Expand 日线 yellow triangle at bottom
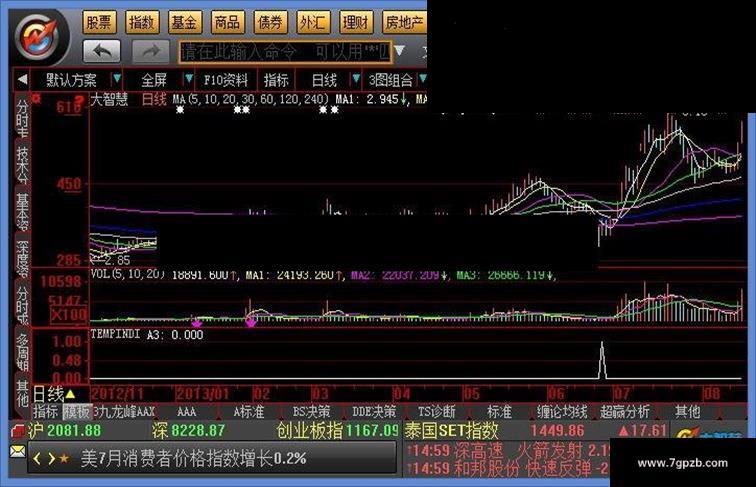The image size is (756, 487). tap(70, 394)
